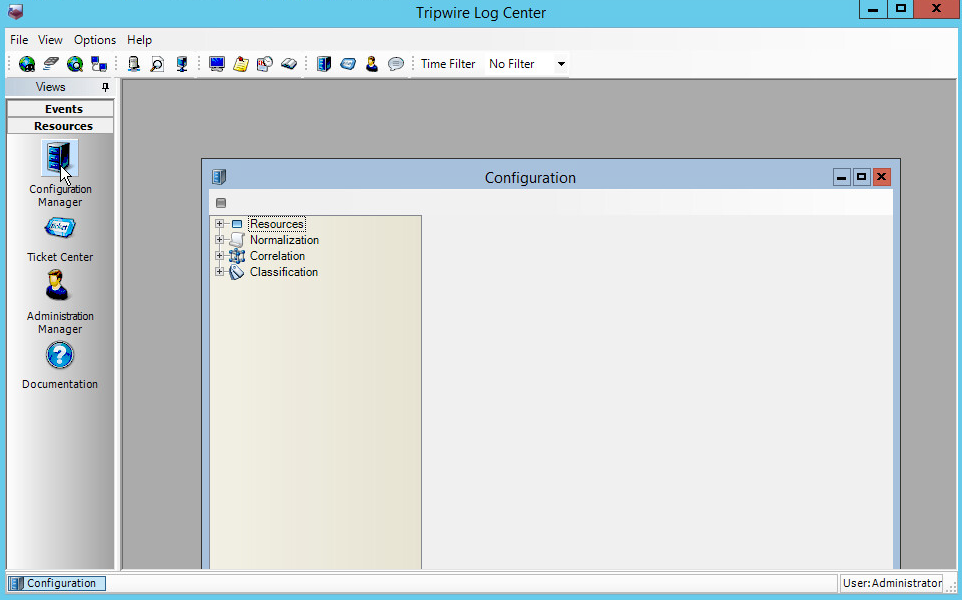Click the monitor screen toolbar icon
The width and height of the screenshot is (962, 600).
click(x=217, y=64)
